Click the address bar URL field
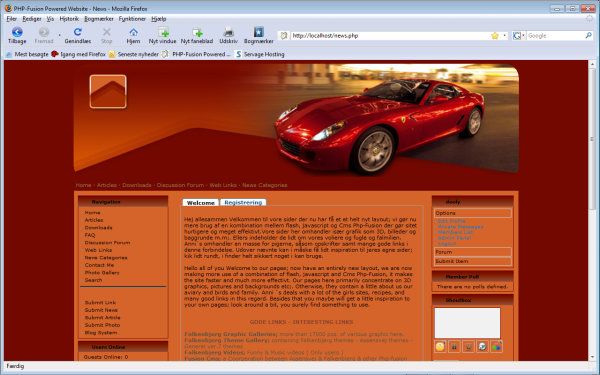600x375 pixels. point(390,36)
